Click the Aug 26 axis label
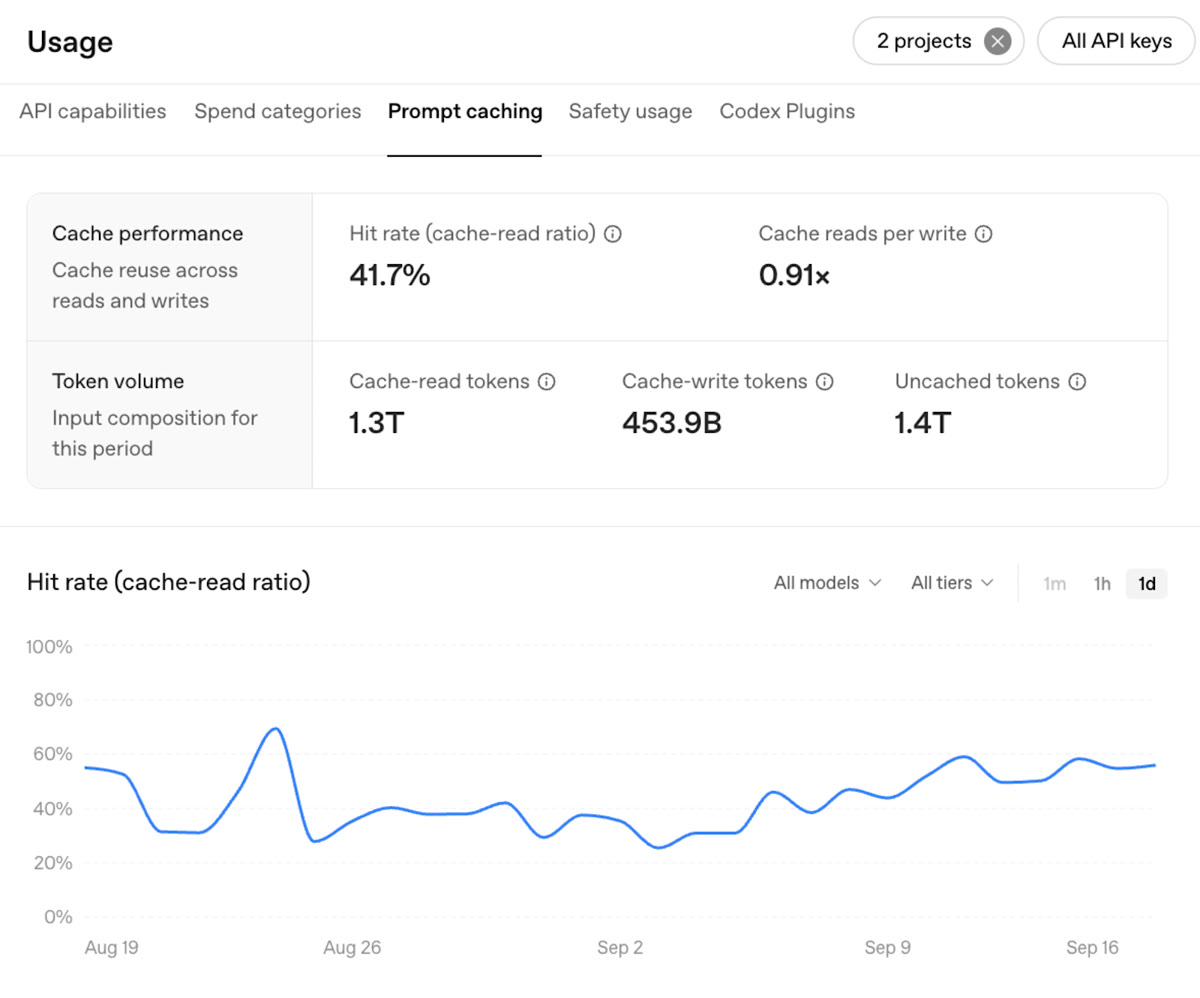Image resolution: width=1200 pixels, height=998 pixels. coord(352,948)
